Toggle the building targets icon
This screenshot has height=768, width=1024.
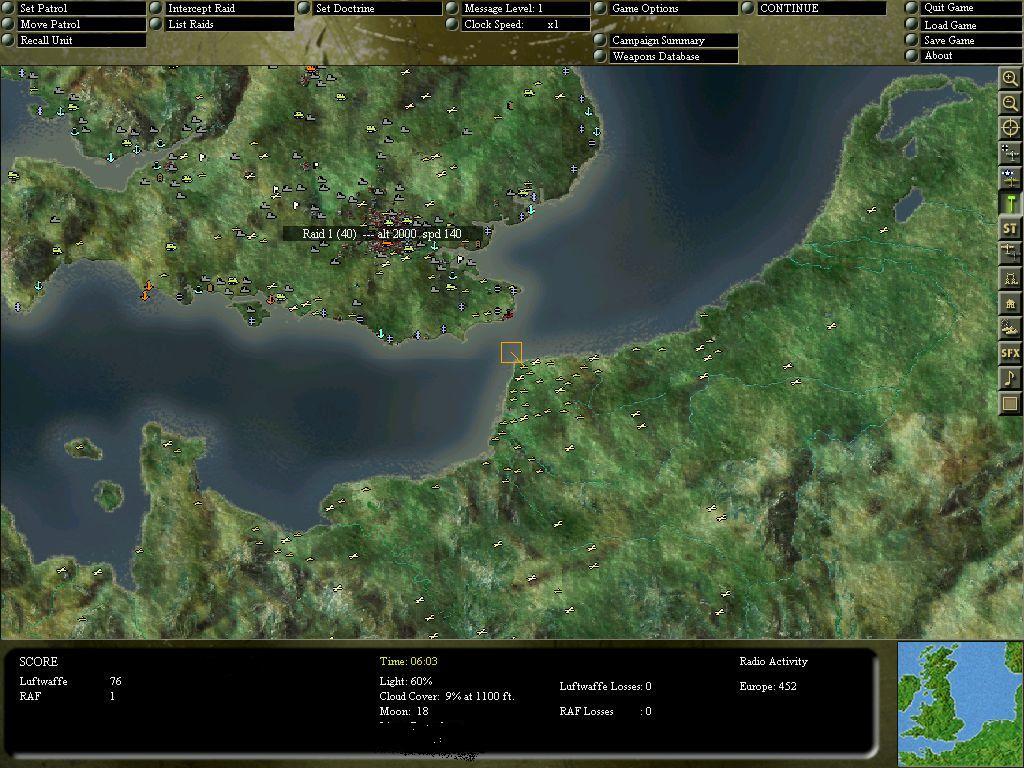coord(1010,303)
